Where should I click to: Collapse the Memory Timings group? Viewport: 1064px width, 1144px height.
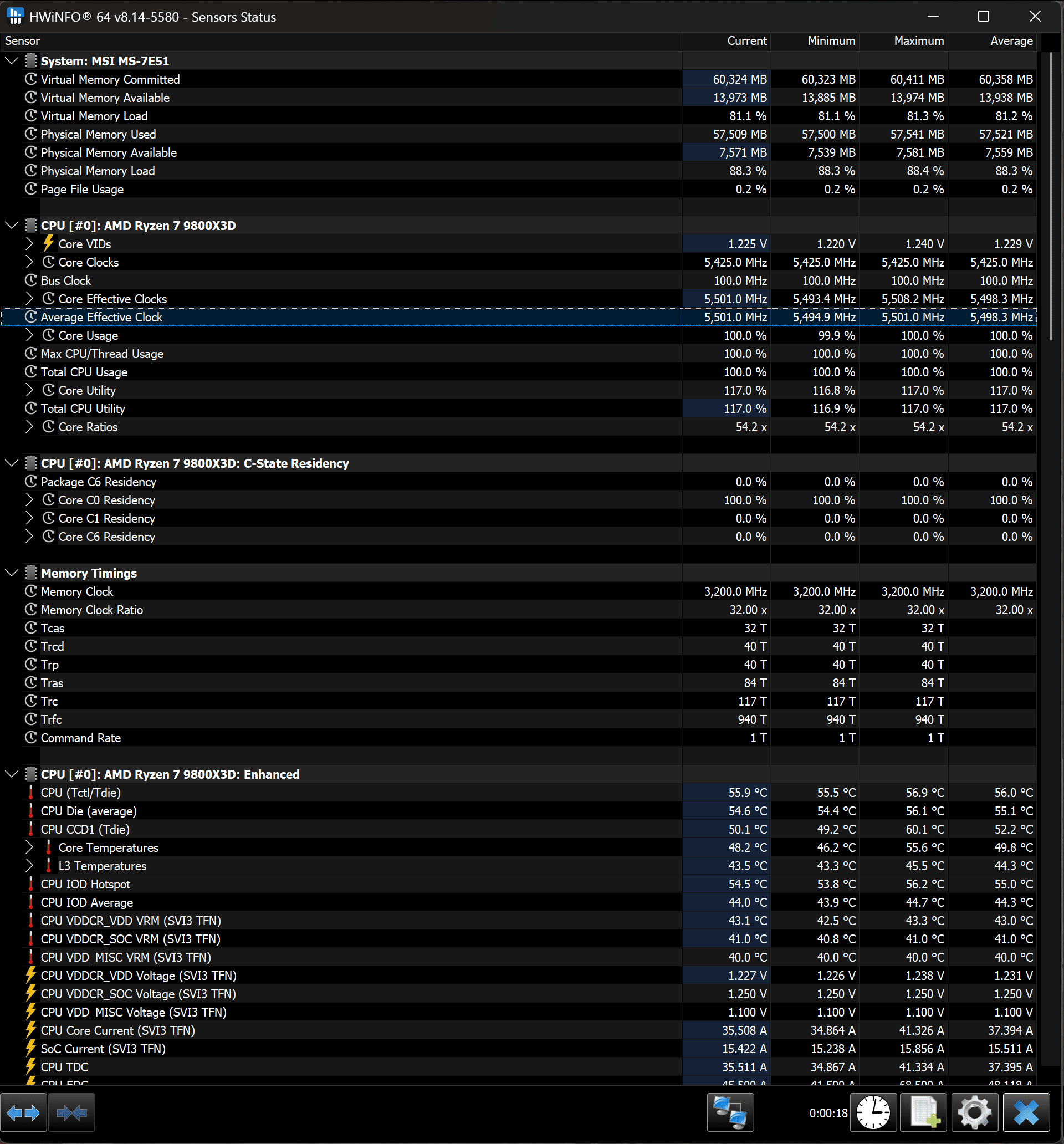[12, 573]
